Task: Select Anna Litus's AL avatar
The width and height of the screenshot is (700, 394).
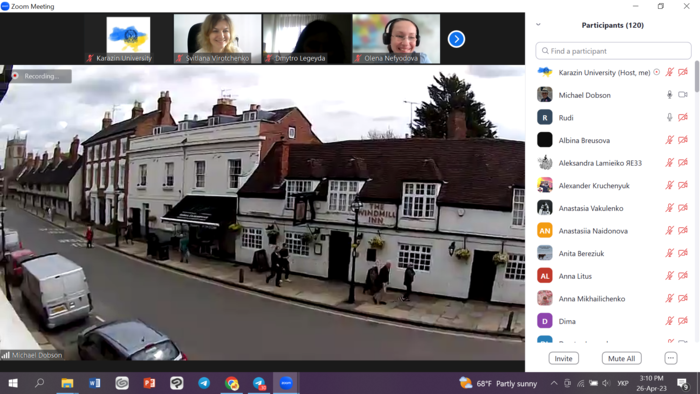Action: 545,276
